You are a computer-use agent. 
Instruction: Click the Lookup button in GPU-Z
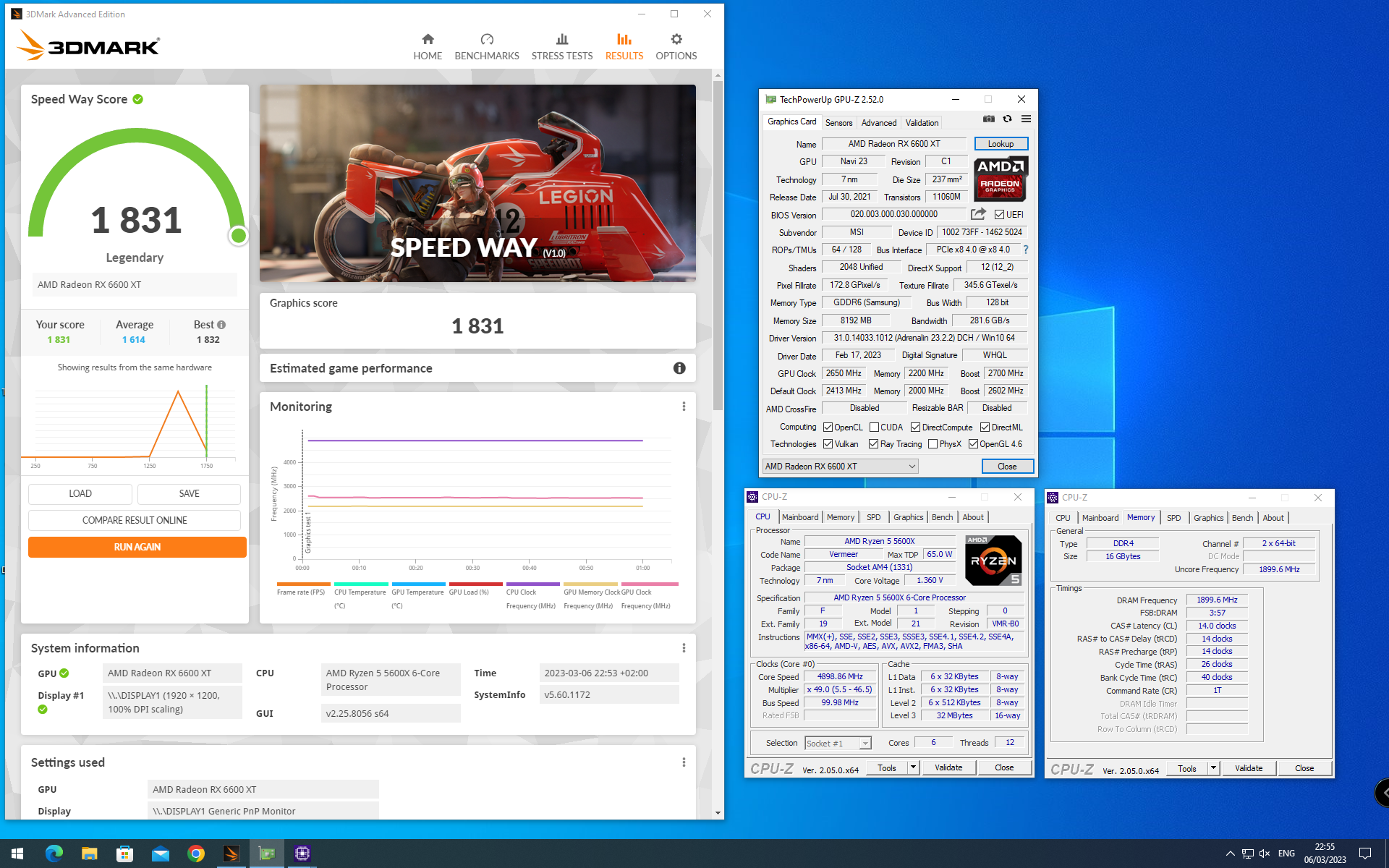[x=1001, y=144]
